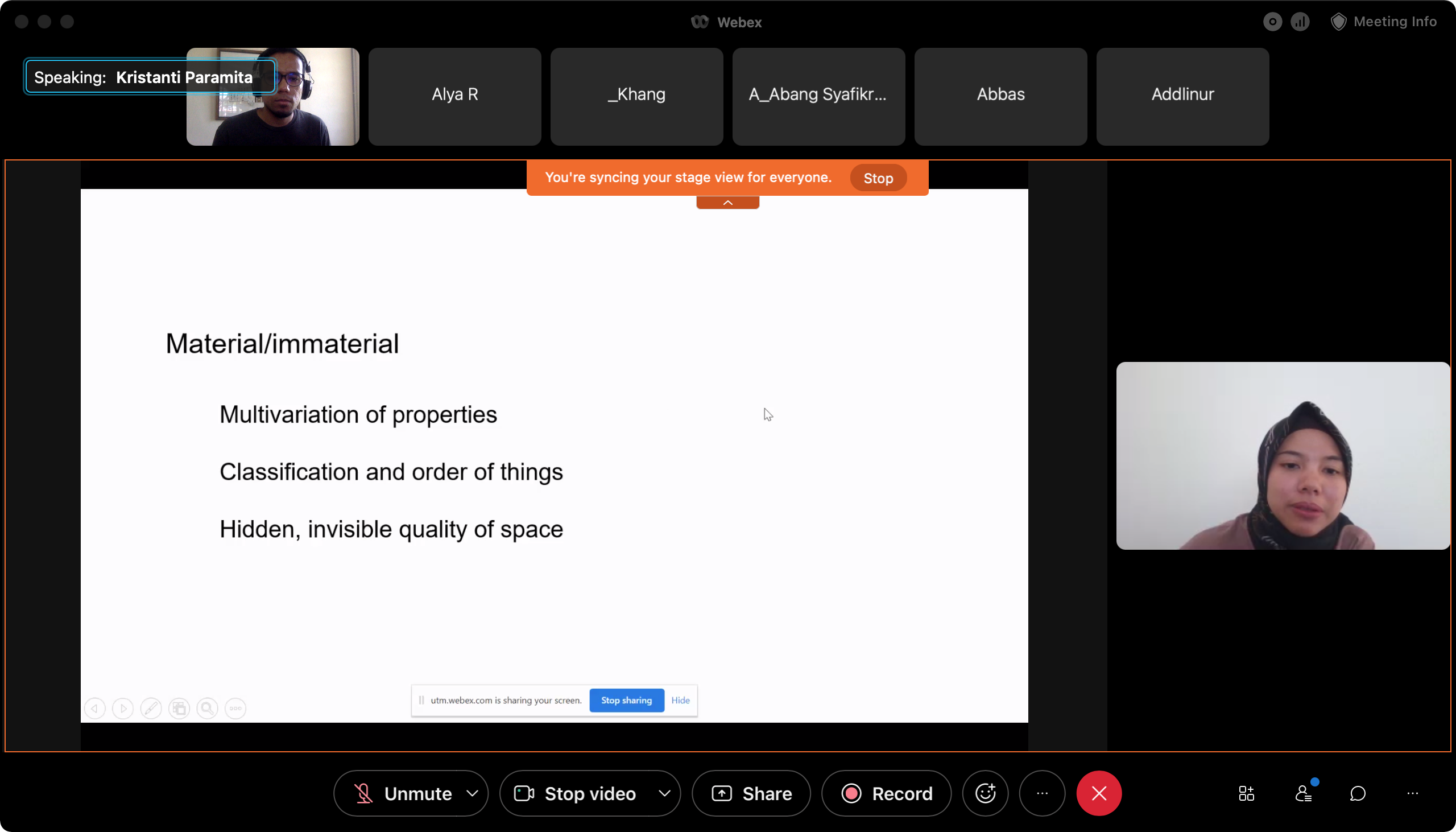Stop syncing stage view for everyone
Viewport: 1456px width, 832px height.
878,178
